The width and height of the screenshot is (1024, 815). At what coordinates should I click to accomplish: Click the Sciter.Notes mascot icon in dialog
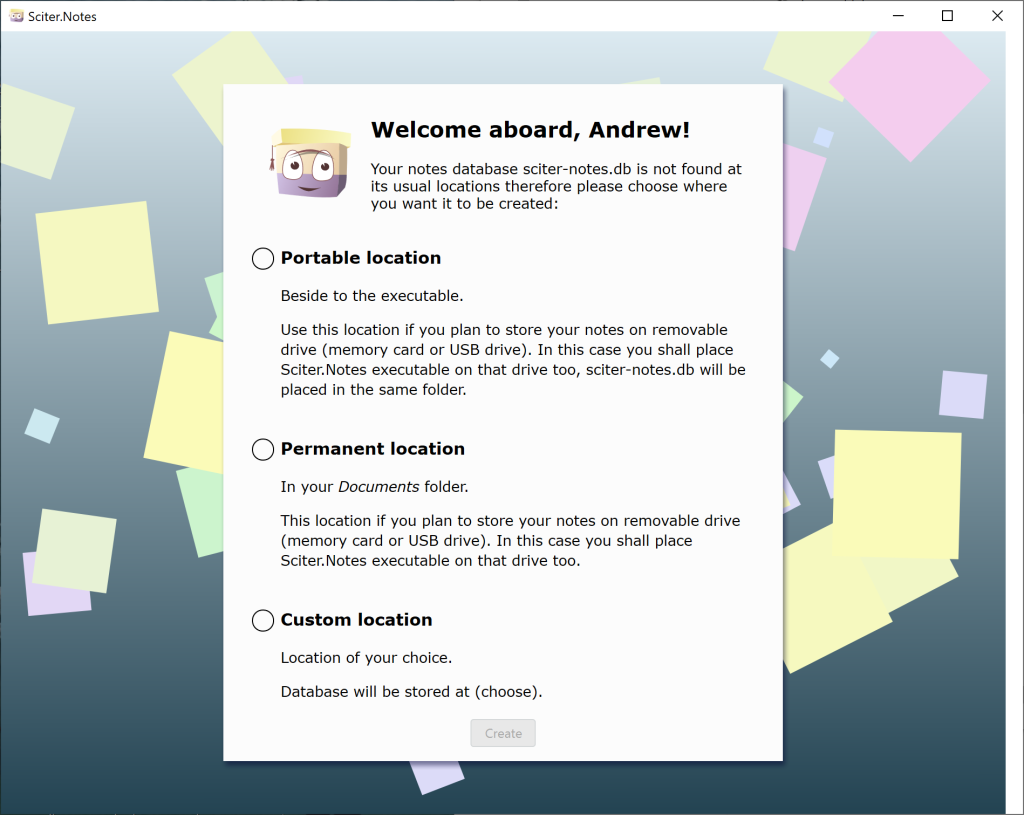311,163
